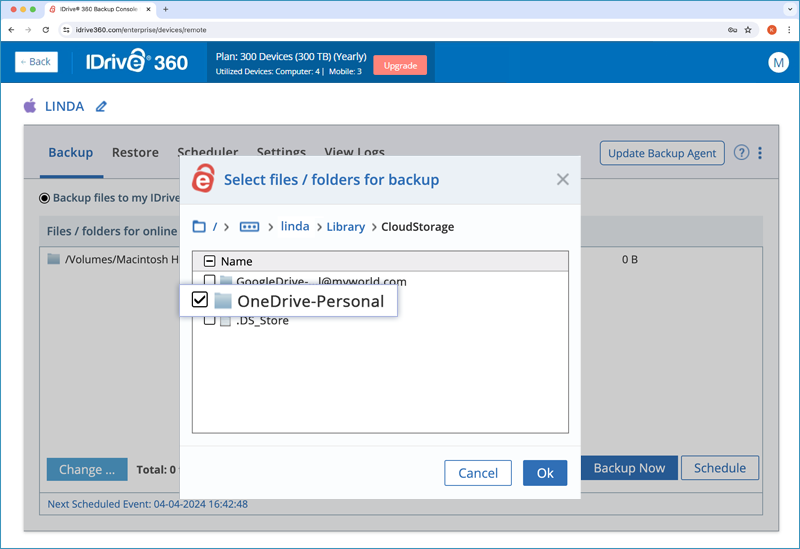Click the Name column header
Viewport: 800px width, 549px height.
pos(237,261)
